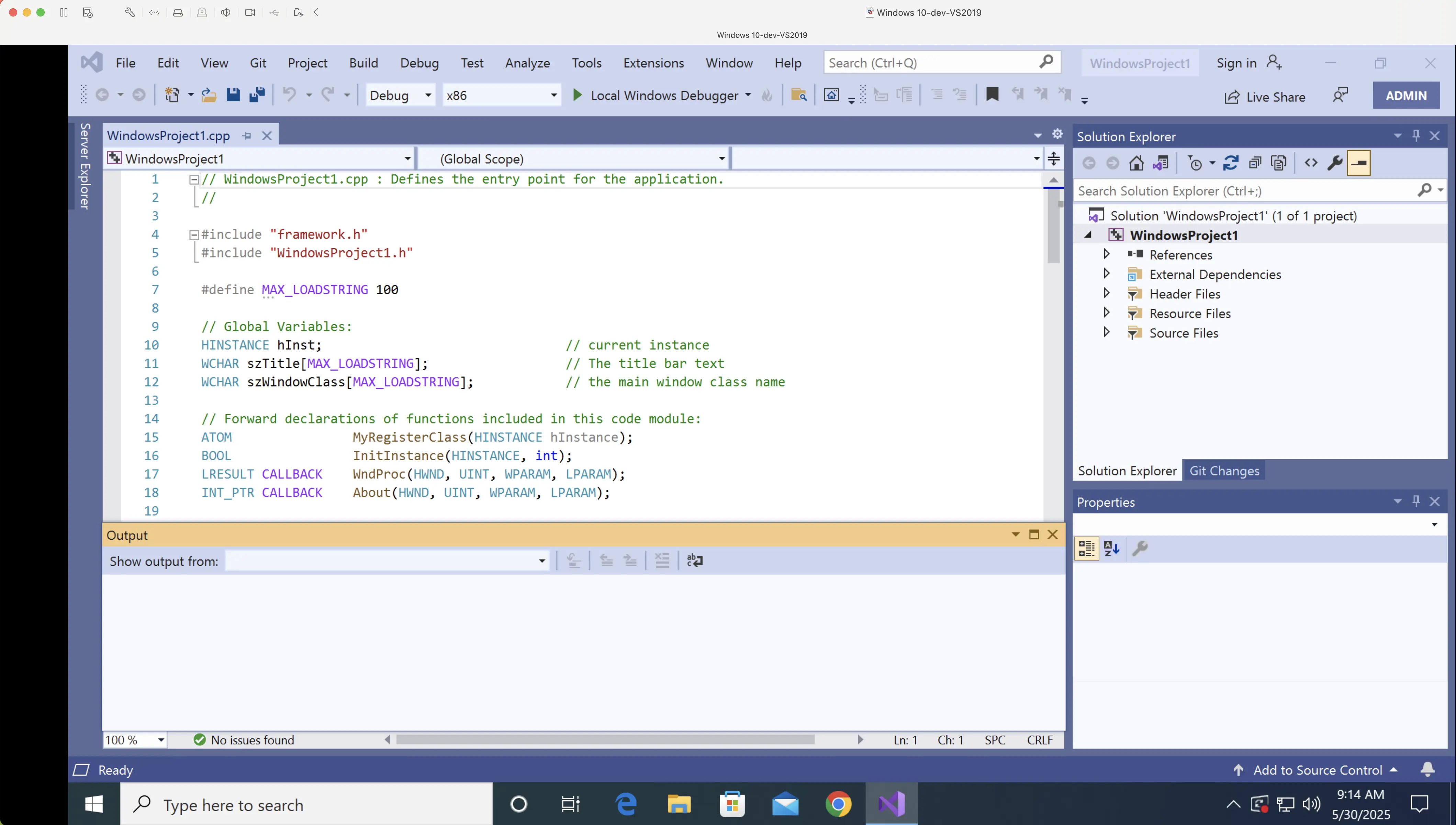The image size is (1456, 825).
Task: Open the Server Explorer side tab
Action: click(85, 166)
